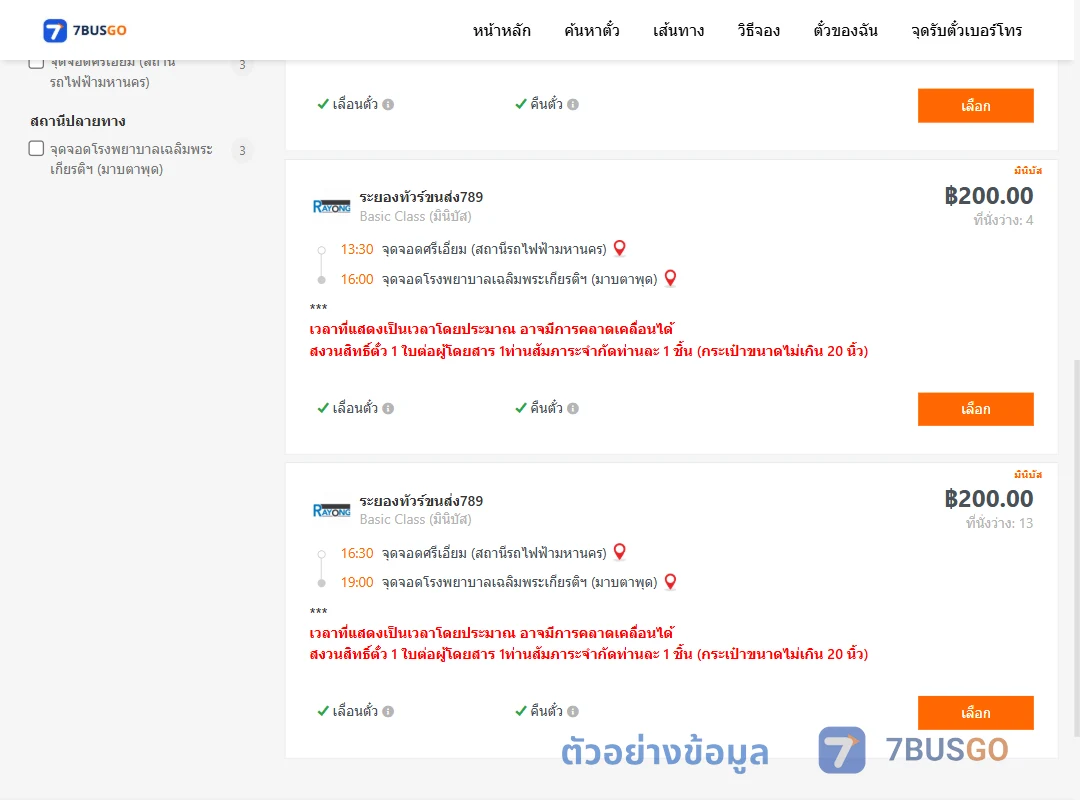1080x800 pixels.
Task: Click the ที่นั่งว่าง: 13 seats text
Action: click(999, 523)
